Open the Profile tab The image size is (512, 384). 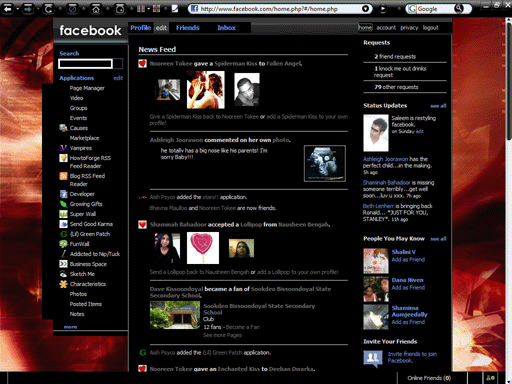coord(140,28)
